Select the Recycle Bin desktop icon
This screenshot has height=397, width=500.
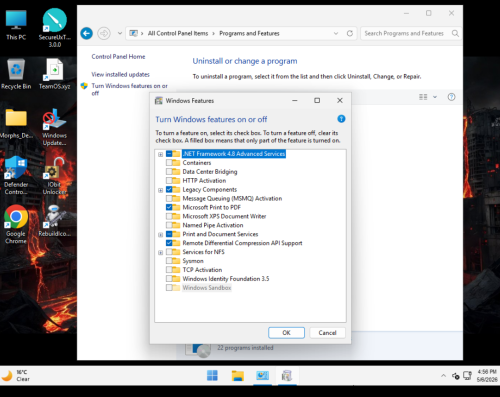point(16,74)
